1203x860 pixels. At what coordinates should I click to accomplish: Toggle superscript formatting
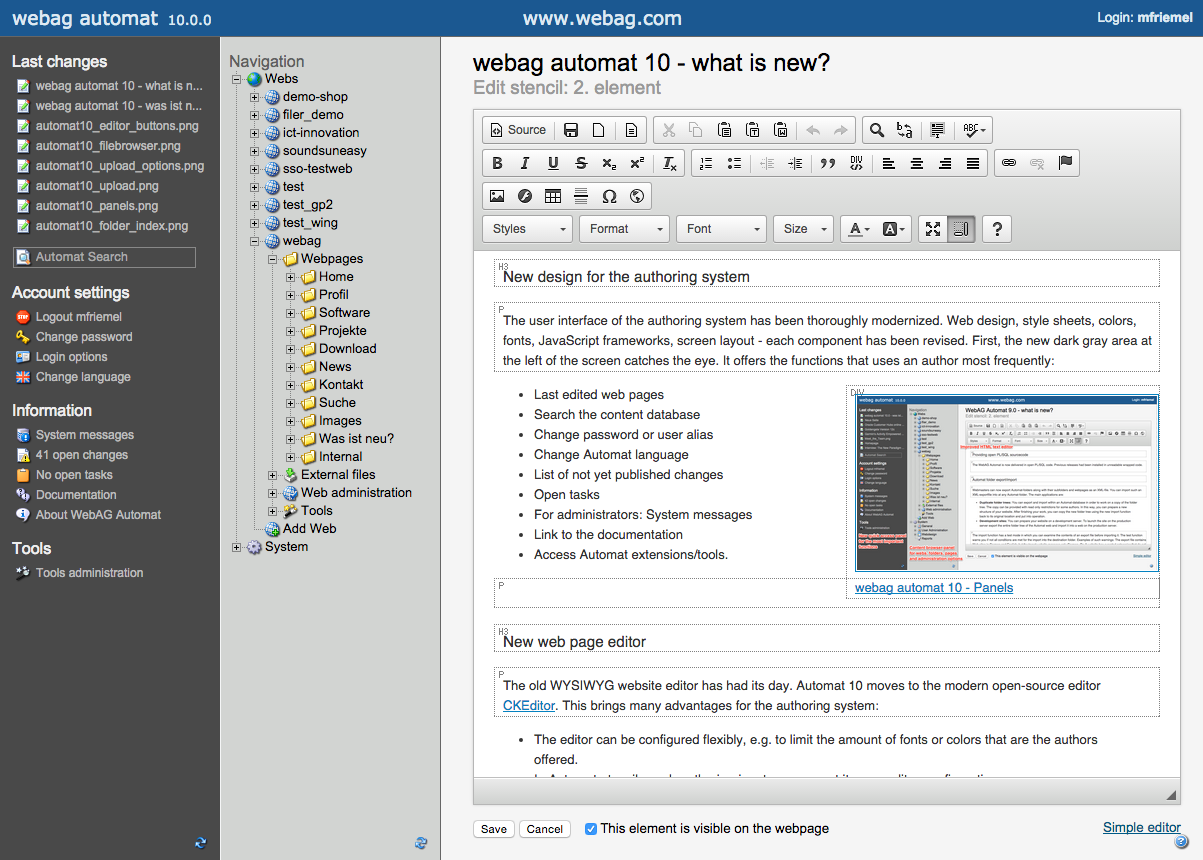click(637, 164)
